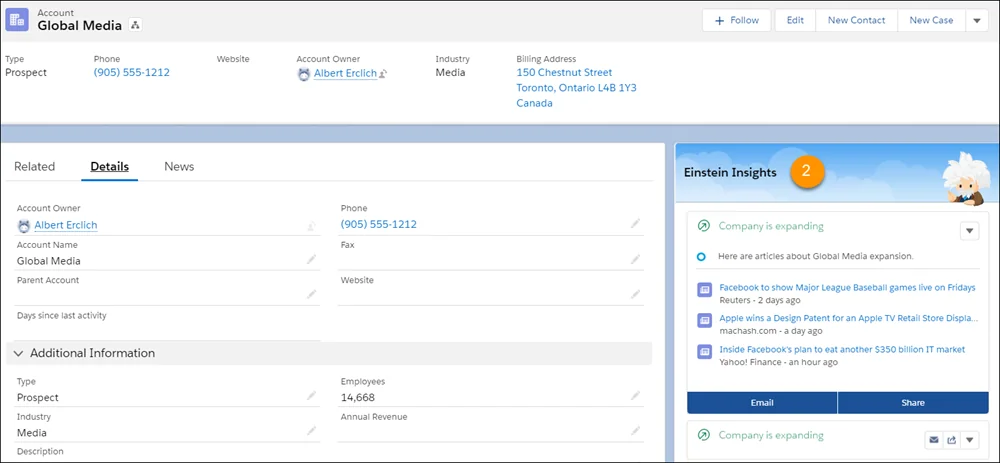Screen dimensions: 1000x463
Task: Click the Employees value 14,668
Action: pos(357,397)
